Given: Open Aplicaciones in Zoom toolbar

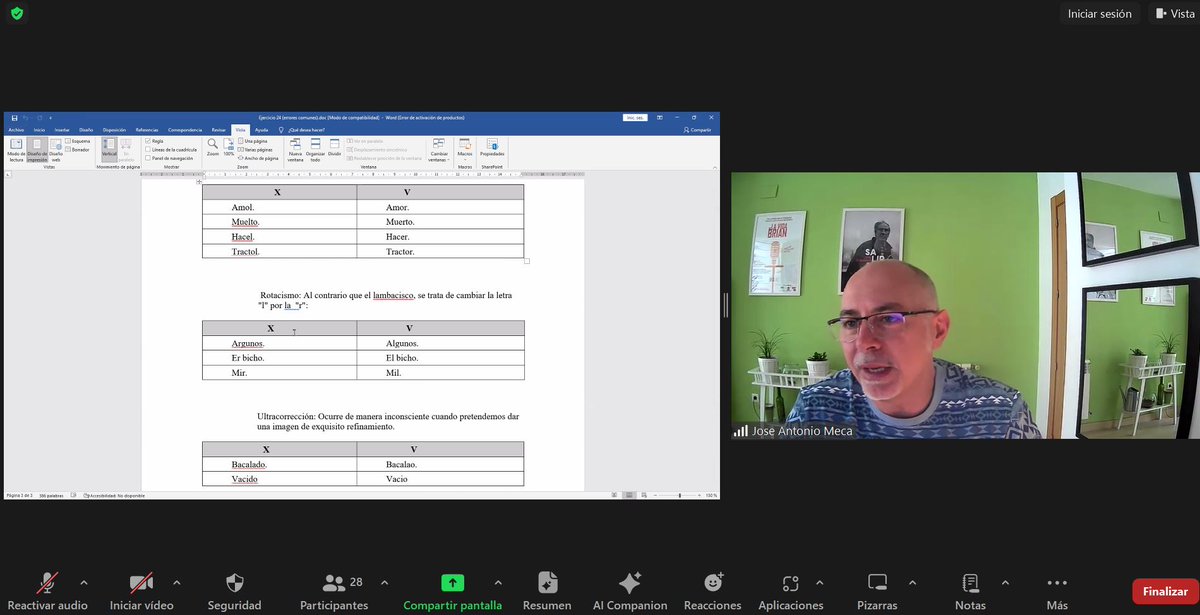Looking at the screenshot, I should pyautogui.click(x=790, y=592).
